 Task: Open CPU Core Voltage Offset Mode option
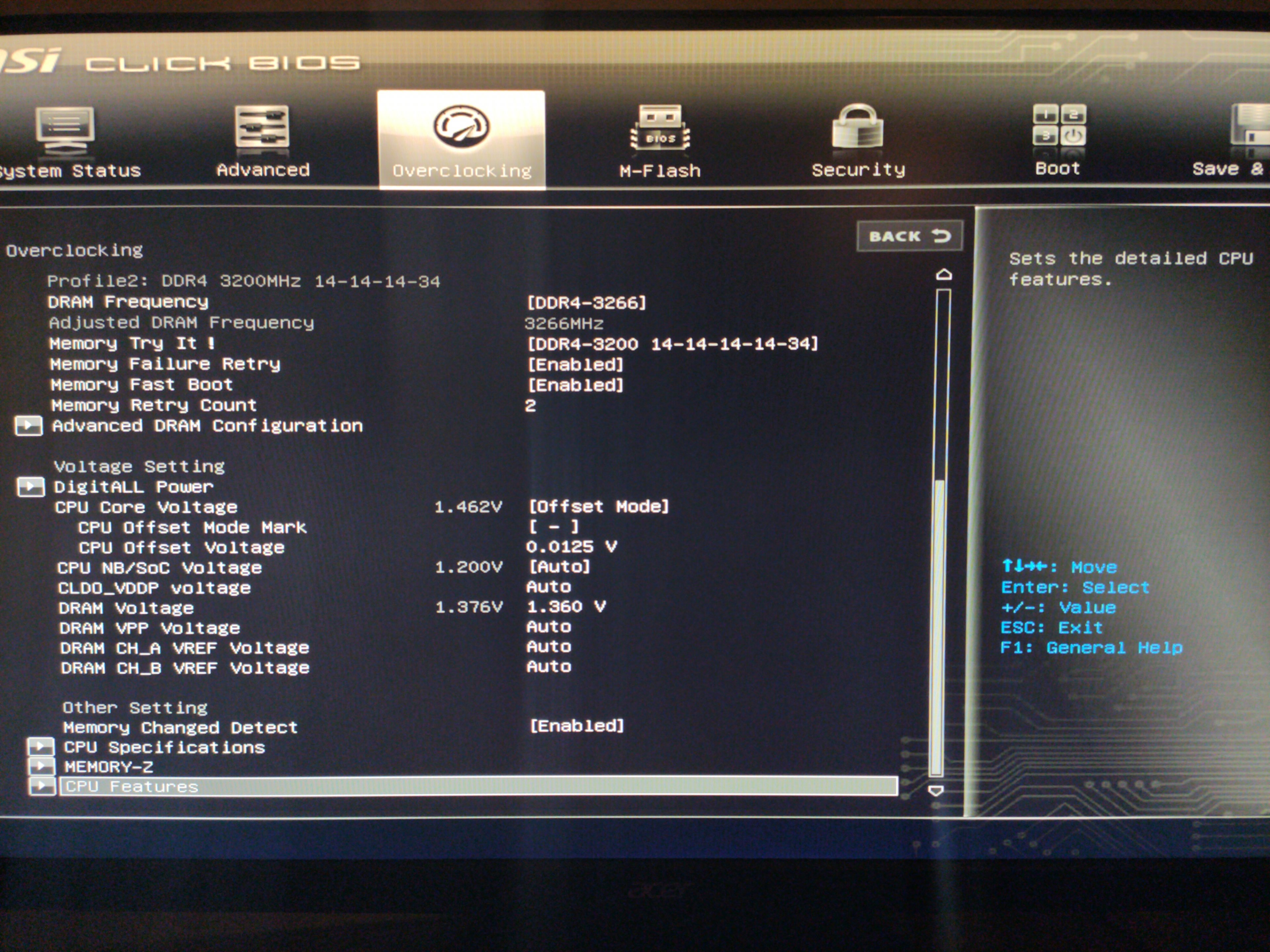[x=598, y=506]
